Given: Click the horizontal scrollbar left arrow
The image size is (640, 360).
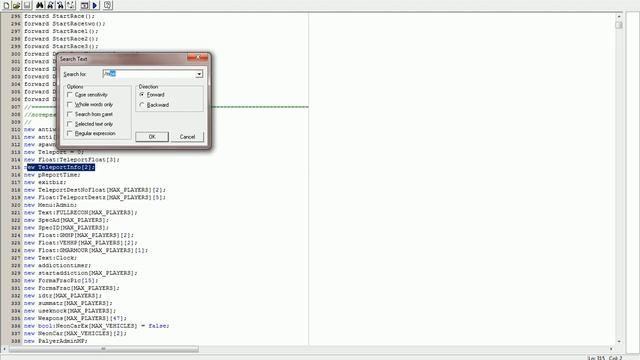Looking at the screenshot, I should [x=4, y=349].
